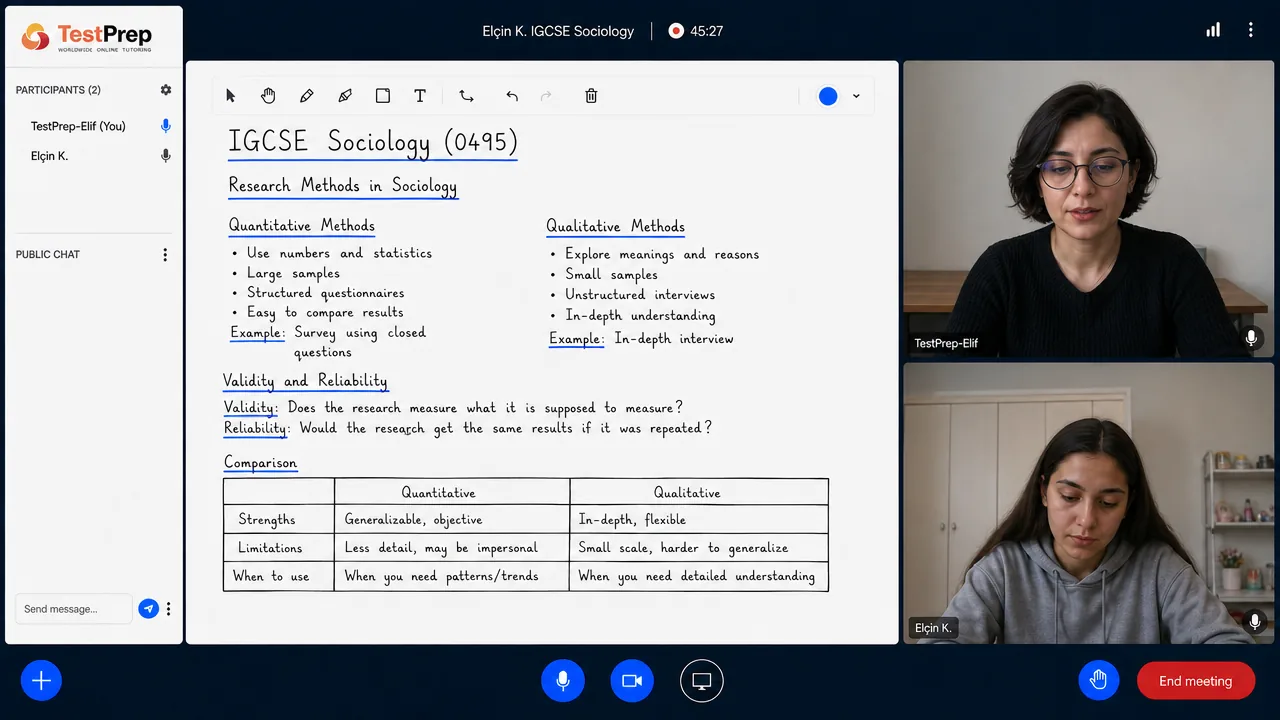Click the TestPrep-Elif video tile
The image size is (1280, 720).
pos(1089,209)
